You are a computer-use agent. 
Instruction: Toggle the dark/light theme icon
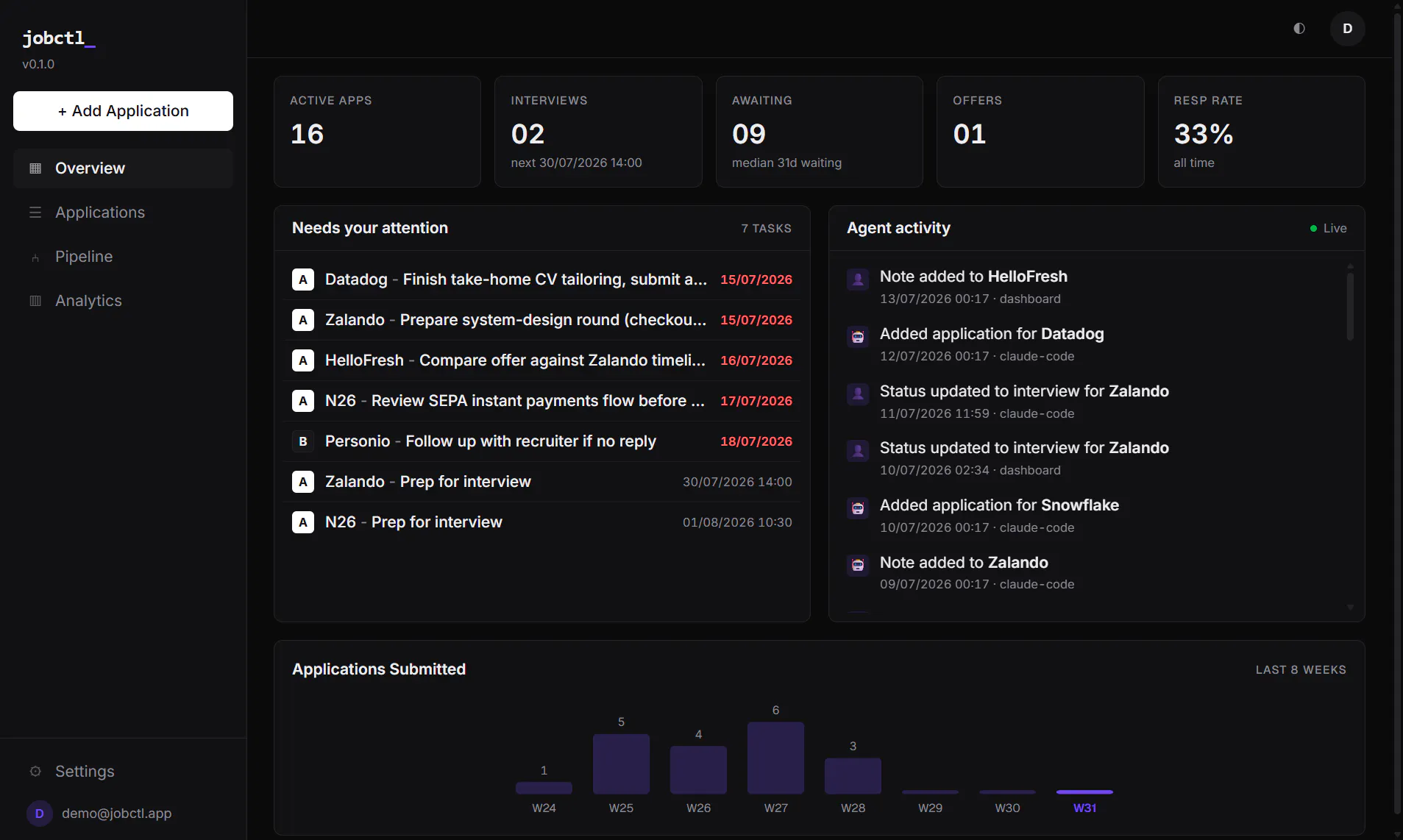1299,29
